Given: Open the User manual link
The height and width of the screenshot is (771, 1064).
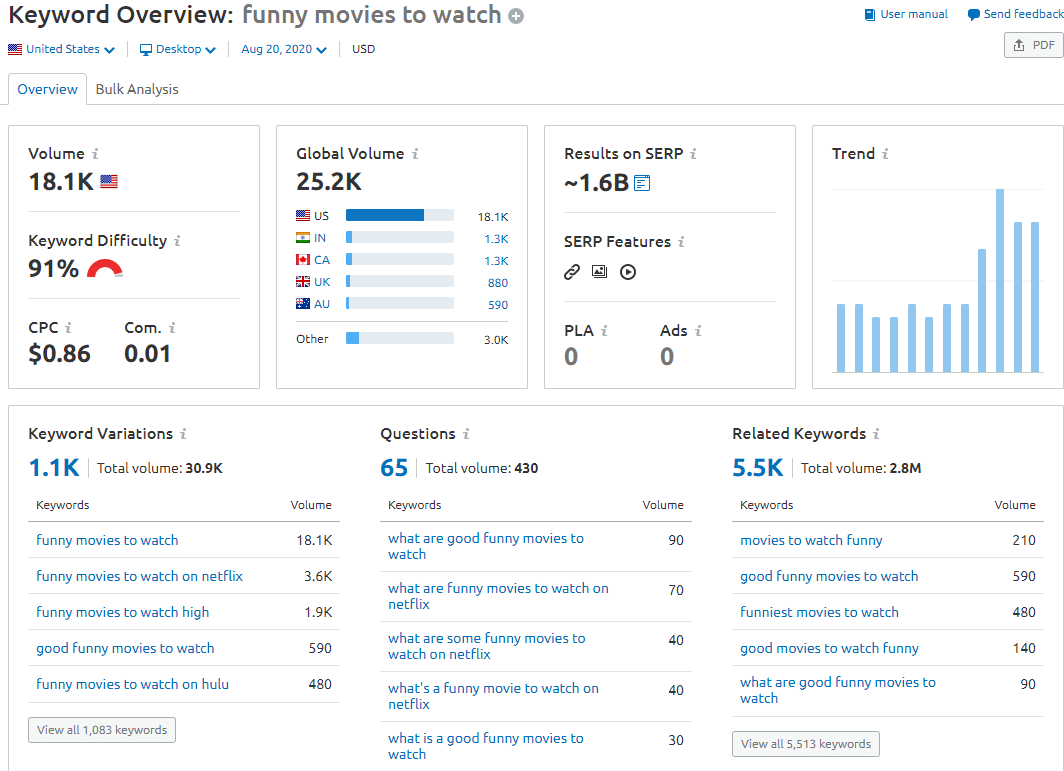Looking at the screenshot, I should click(x=906, y=14).
